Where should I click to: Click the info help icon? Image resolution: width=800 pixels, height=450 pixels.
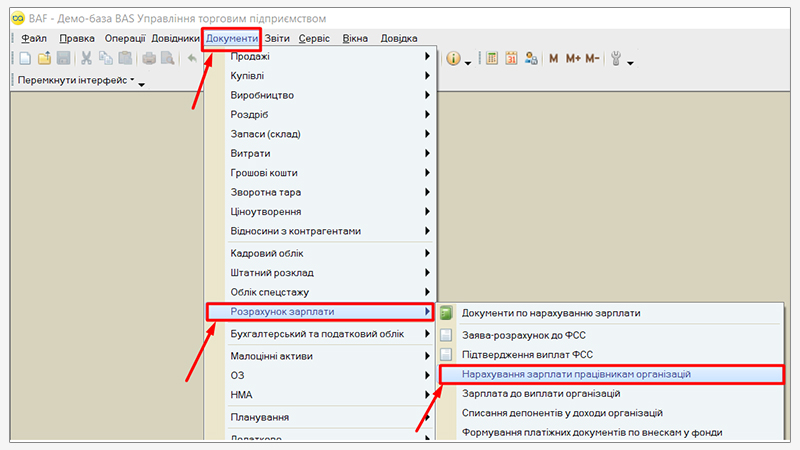click(453, 59)
